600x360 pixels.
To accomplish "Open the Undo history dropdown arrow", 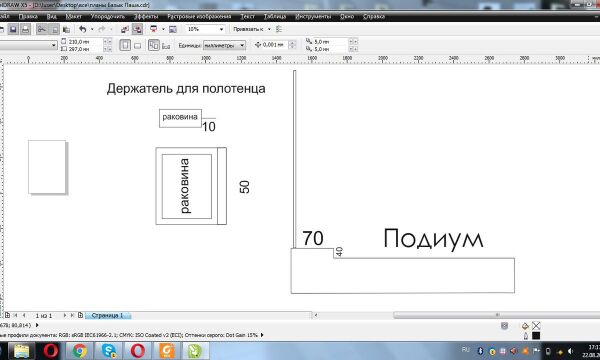I will pyautogui.click(x=92, y=29).
